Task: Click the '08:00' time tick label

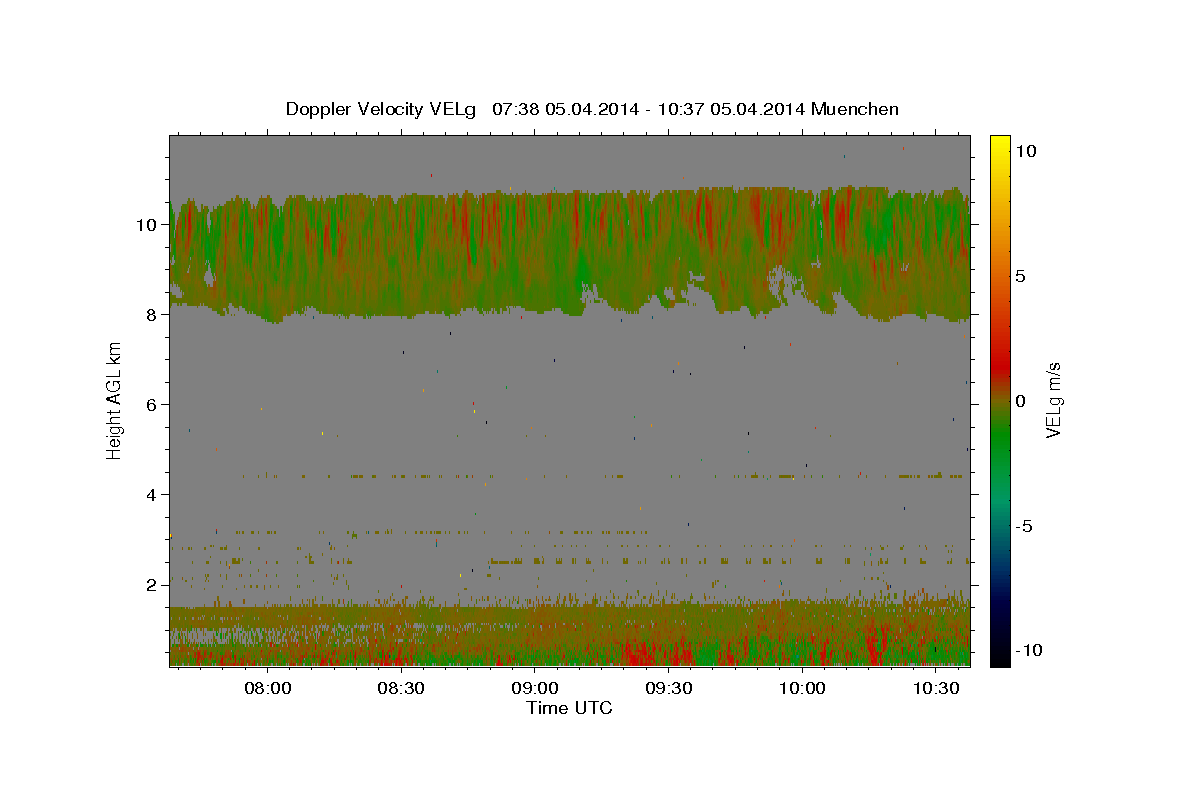Action: click(x=267, y=688)
